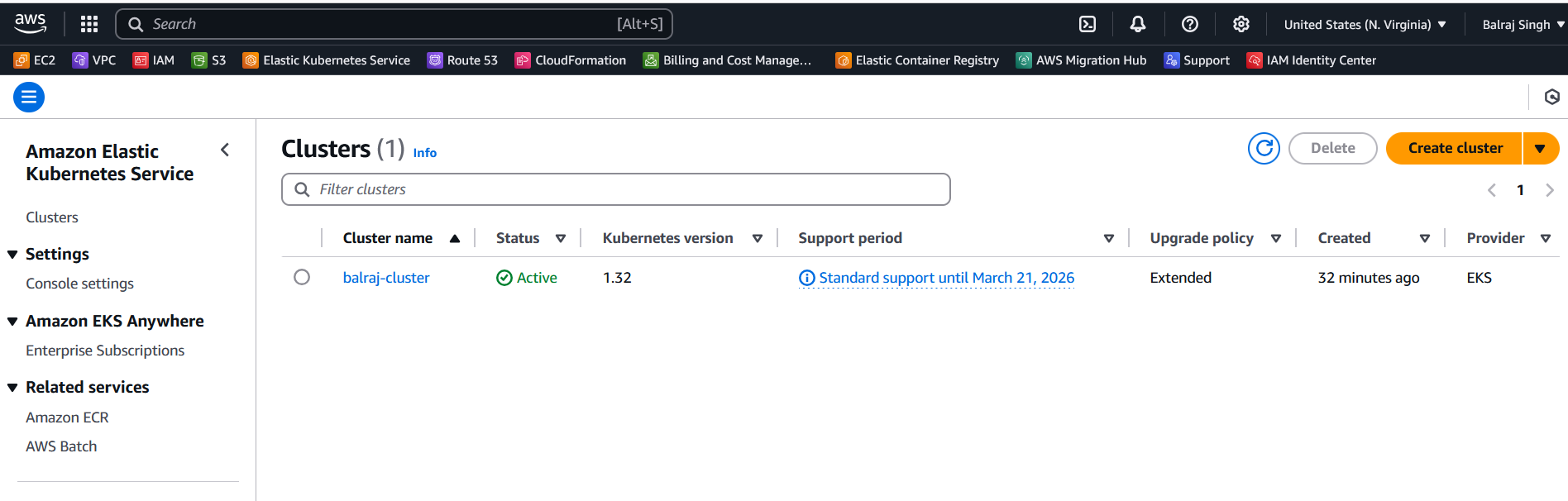Screen dimensions: 1568x501
Task: Sort by Upgrade policy column arrow
Action: click(x=1276, y=238)
